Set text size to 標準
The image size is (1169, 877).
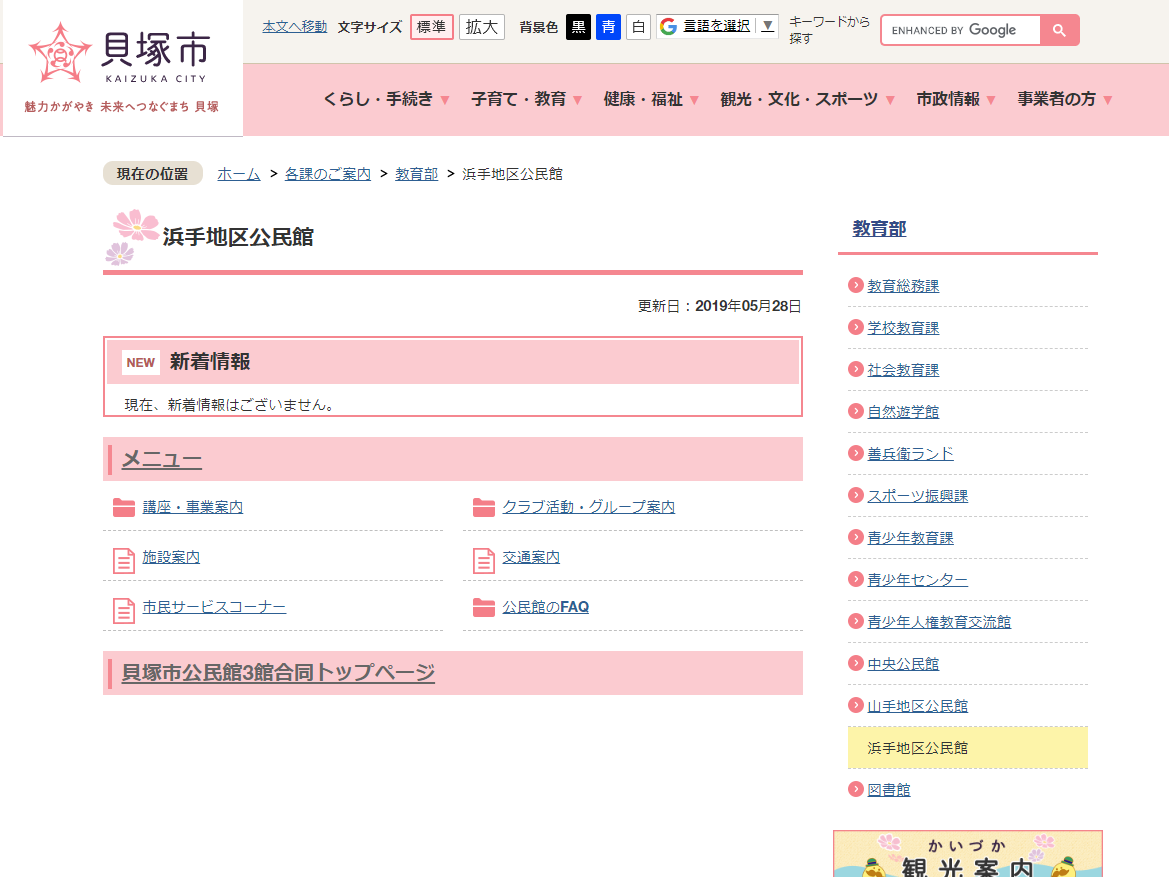(x=431, y=27)
